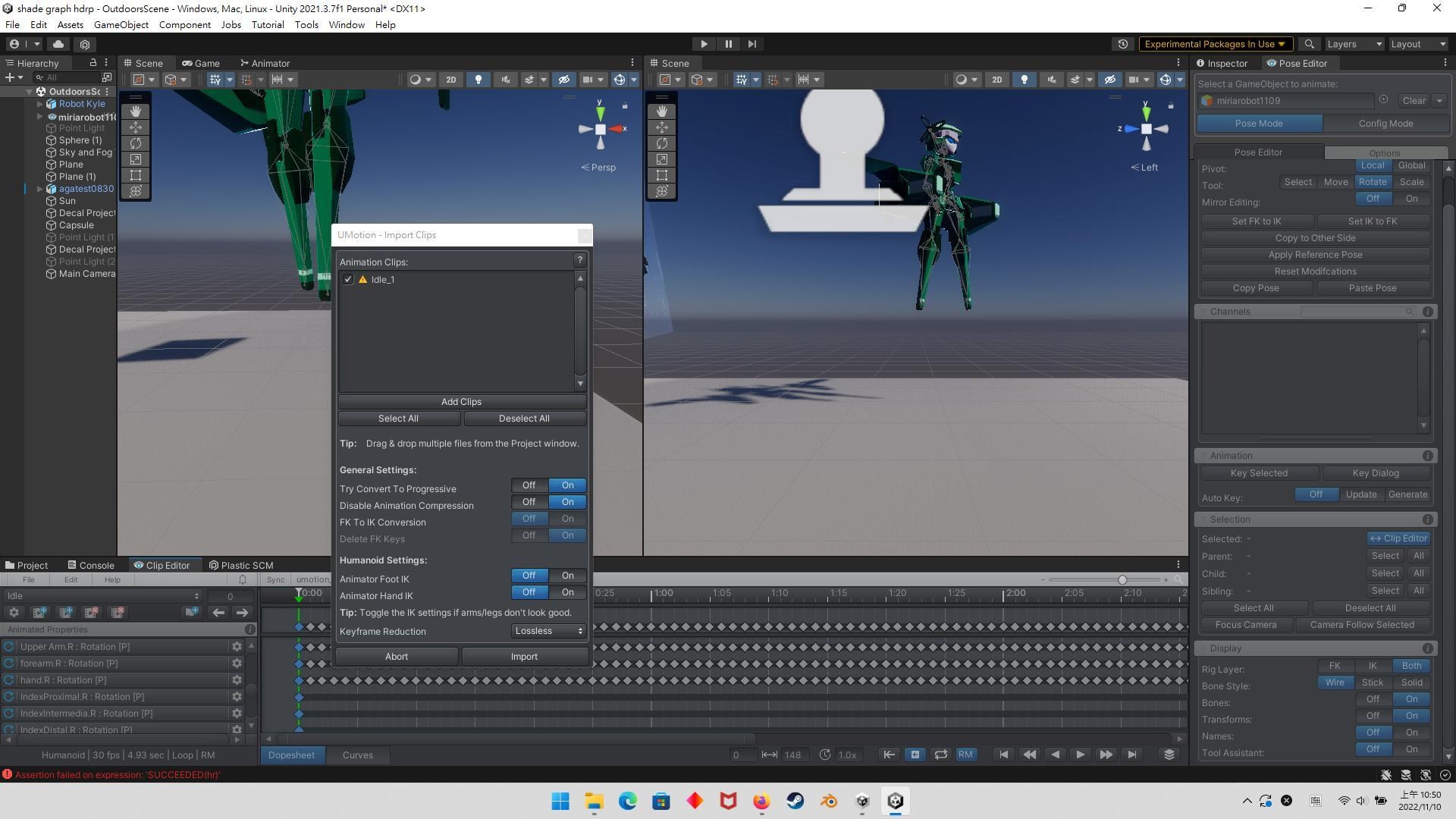Image resolution: width=1456 pixels, height=819 pixels.
Task: Open Experimental Packages In Use dropdown
Action: click(x=1215, y=44)
